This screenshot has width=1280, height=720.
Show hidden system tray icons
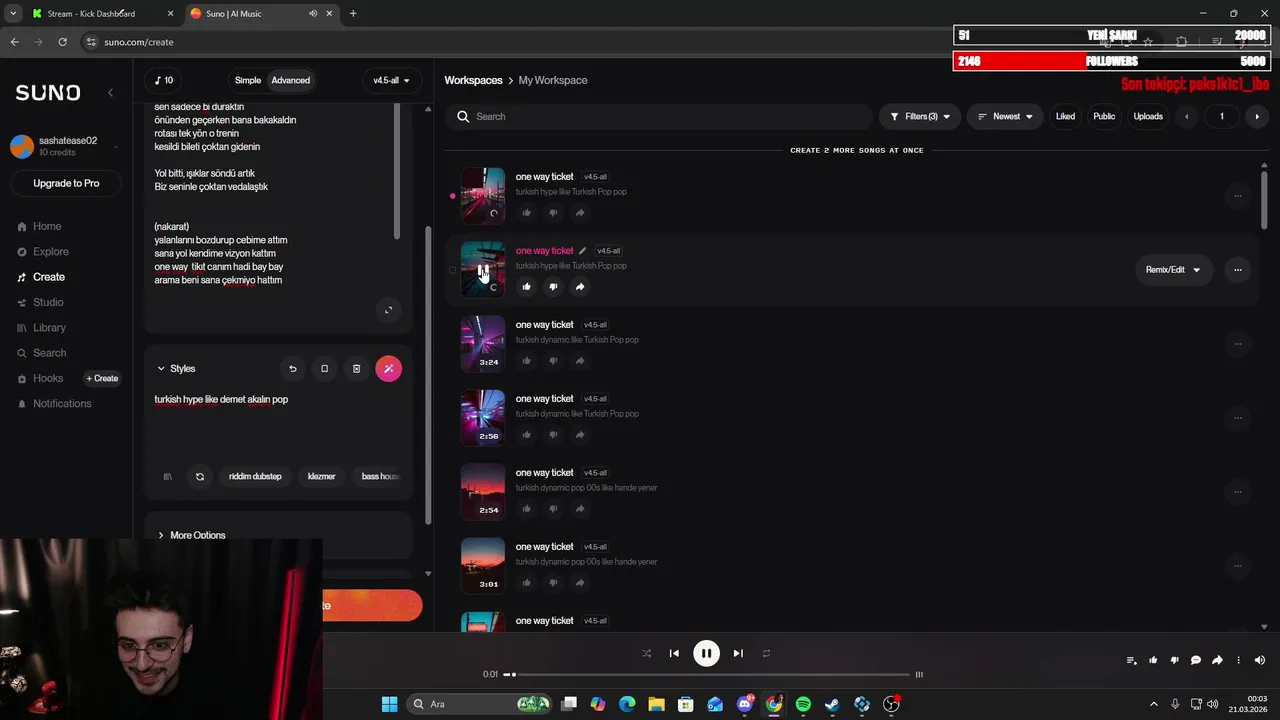point(1153,704)
